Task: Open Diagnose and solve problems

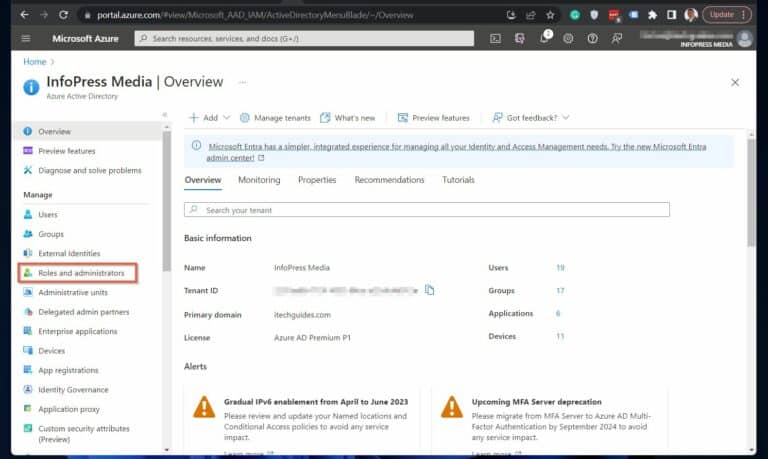Action: (x=90, y=170)
